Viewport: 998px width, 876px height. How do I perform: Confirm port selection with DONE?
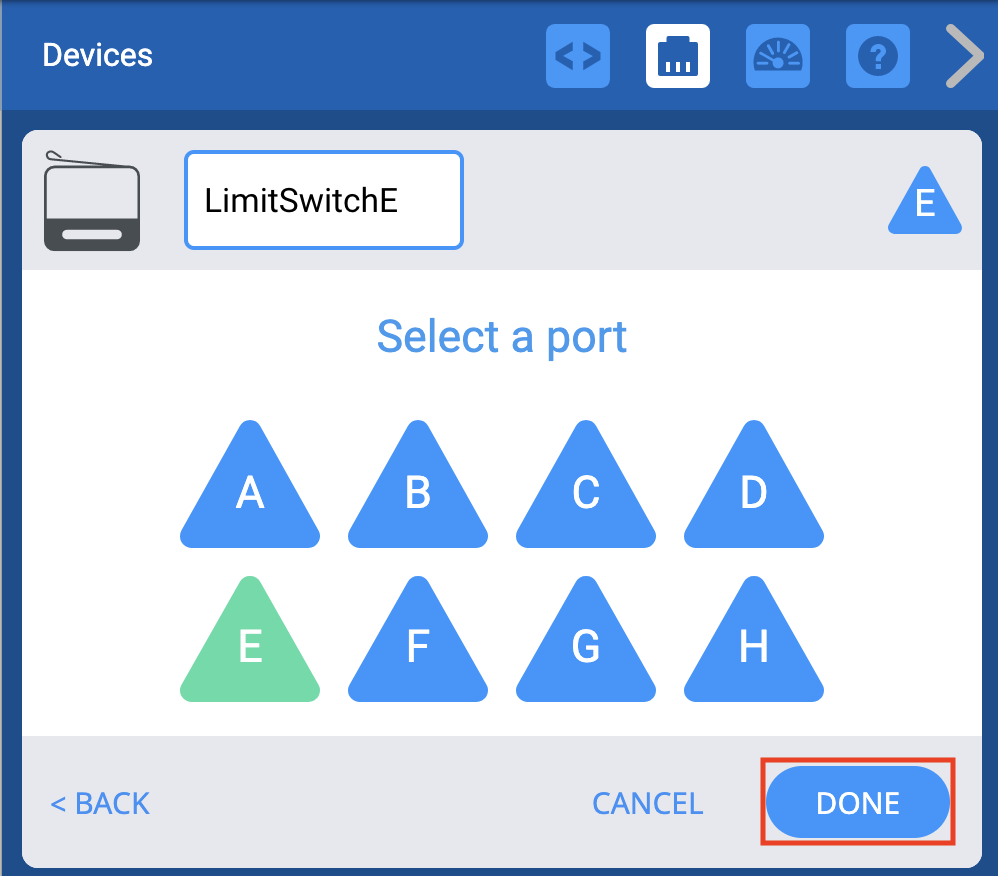(x=857, y=802)
